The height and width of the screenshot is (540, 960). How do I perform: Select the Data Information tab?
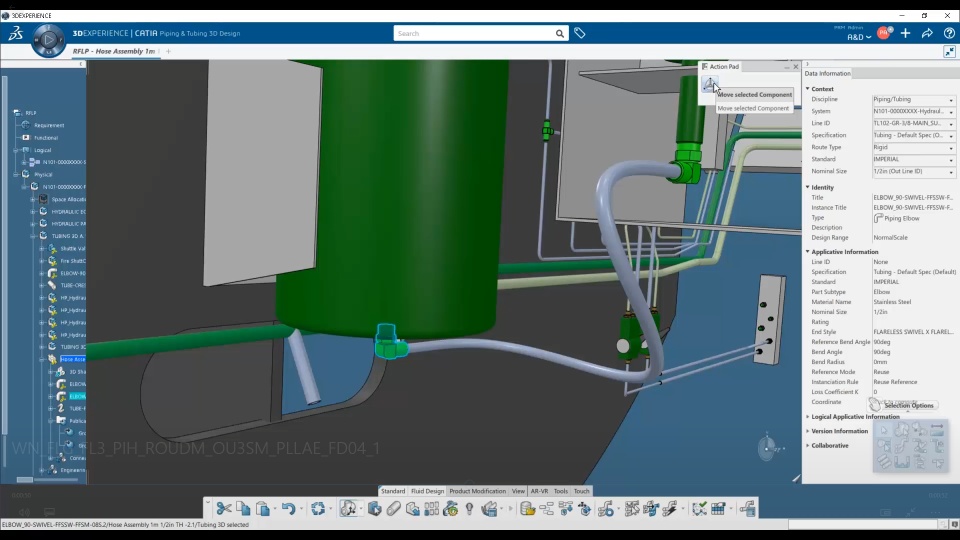coord(827,73)
